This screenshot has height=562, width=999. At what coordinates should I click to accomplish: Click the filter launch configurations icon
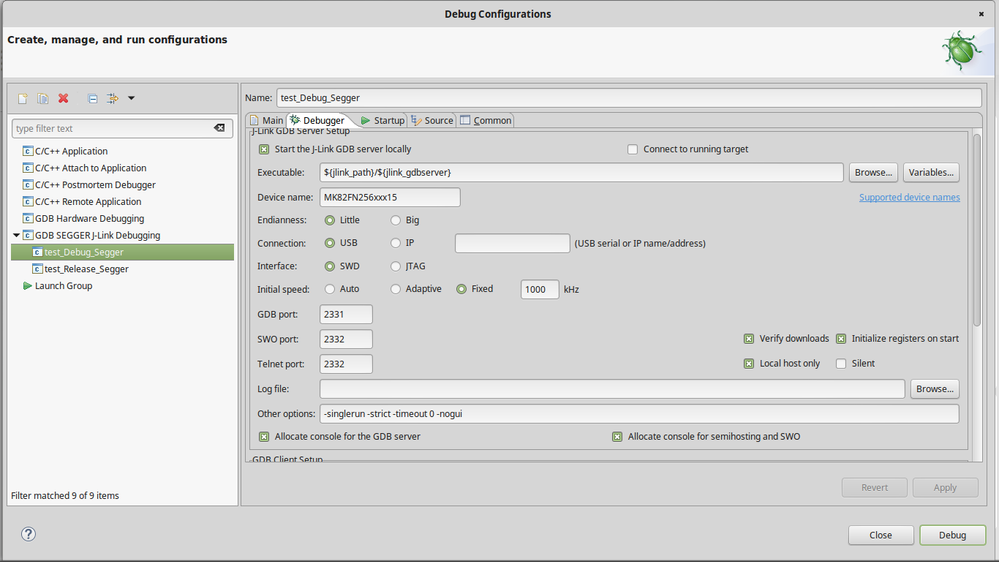coord(112,98)
